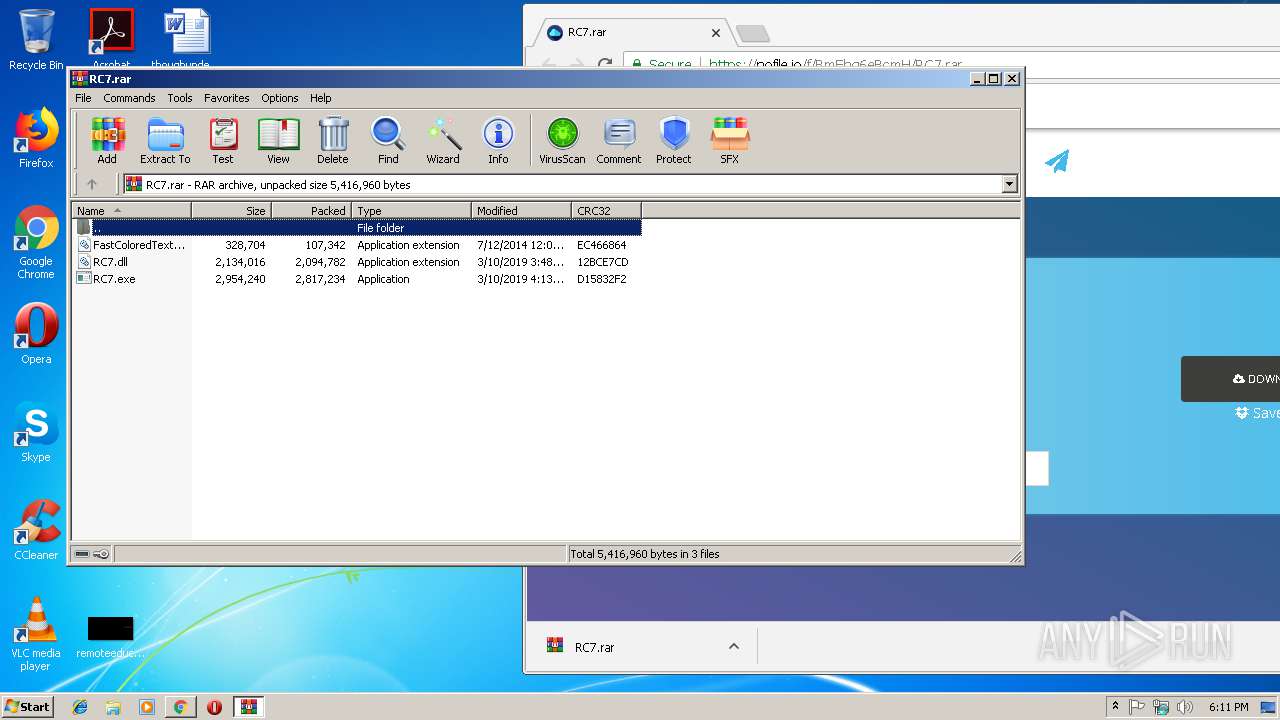The width and height of the screenshot is (1280, 720).
Task: Open the VLC media player shortcut
Action: [x=36, y=634]
